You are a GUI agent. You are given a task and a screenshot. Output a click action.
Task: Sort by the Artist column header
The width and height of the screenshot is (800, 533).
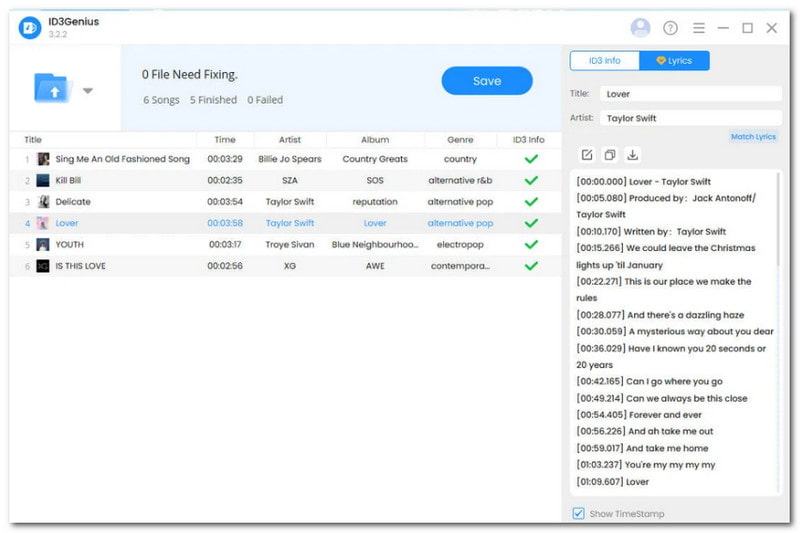click(289, 139)
